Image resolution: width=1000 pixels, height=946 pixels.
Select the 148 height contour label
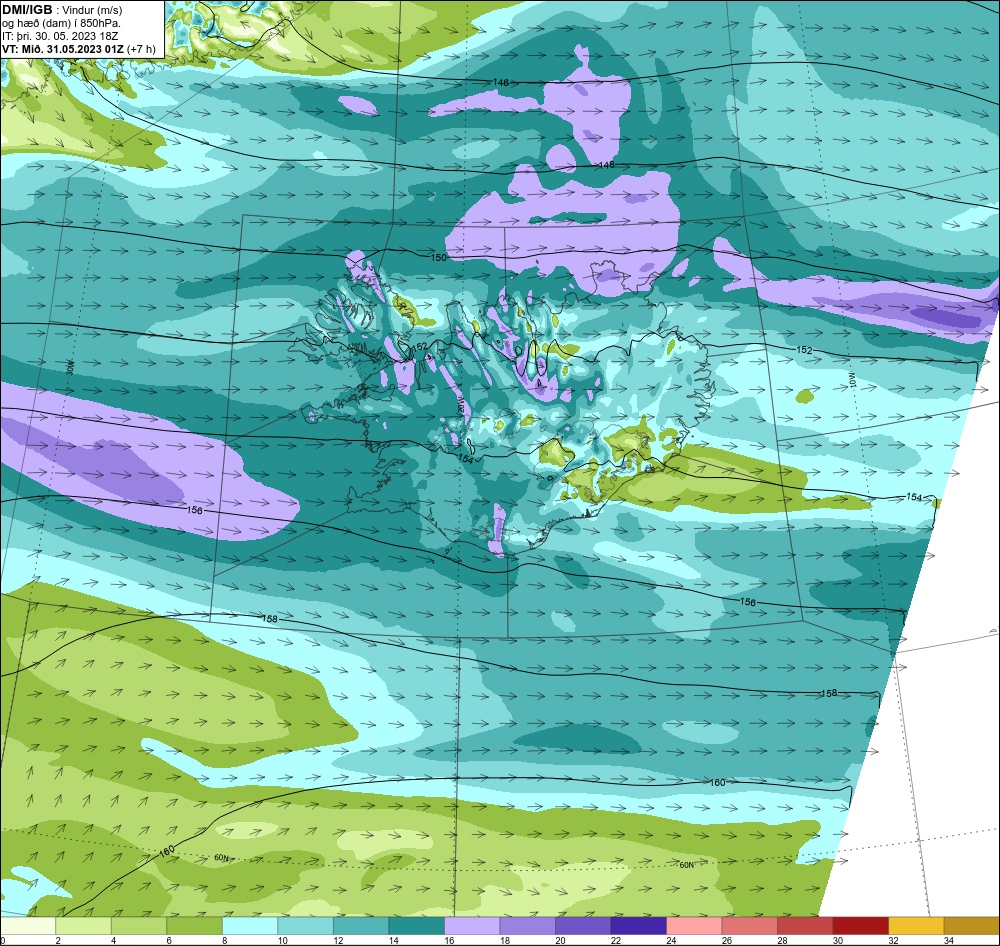[607, 165]
